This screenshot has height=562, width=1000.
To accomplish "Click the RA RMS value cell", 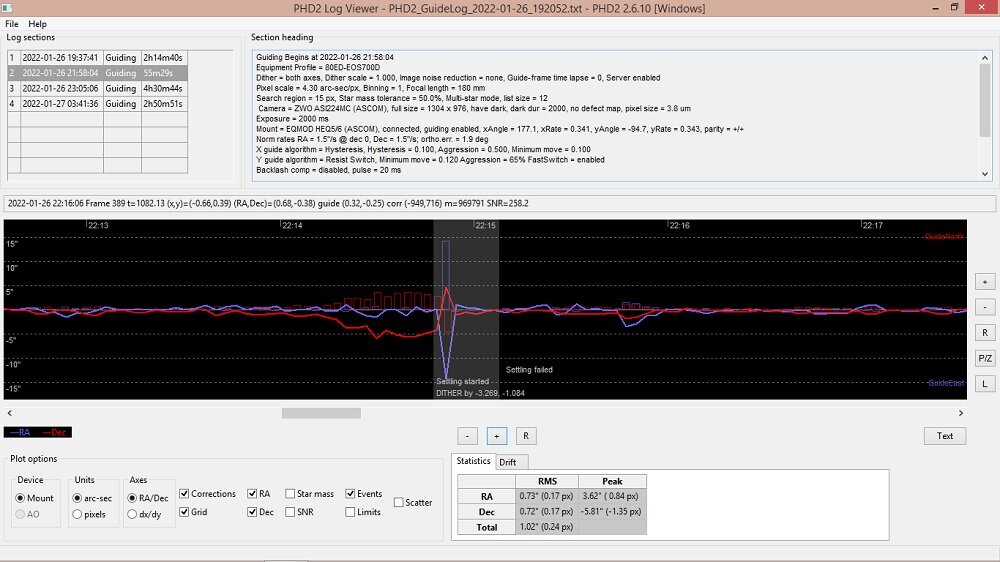I will pyautogui.click(x=547, y=496).
